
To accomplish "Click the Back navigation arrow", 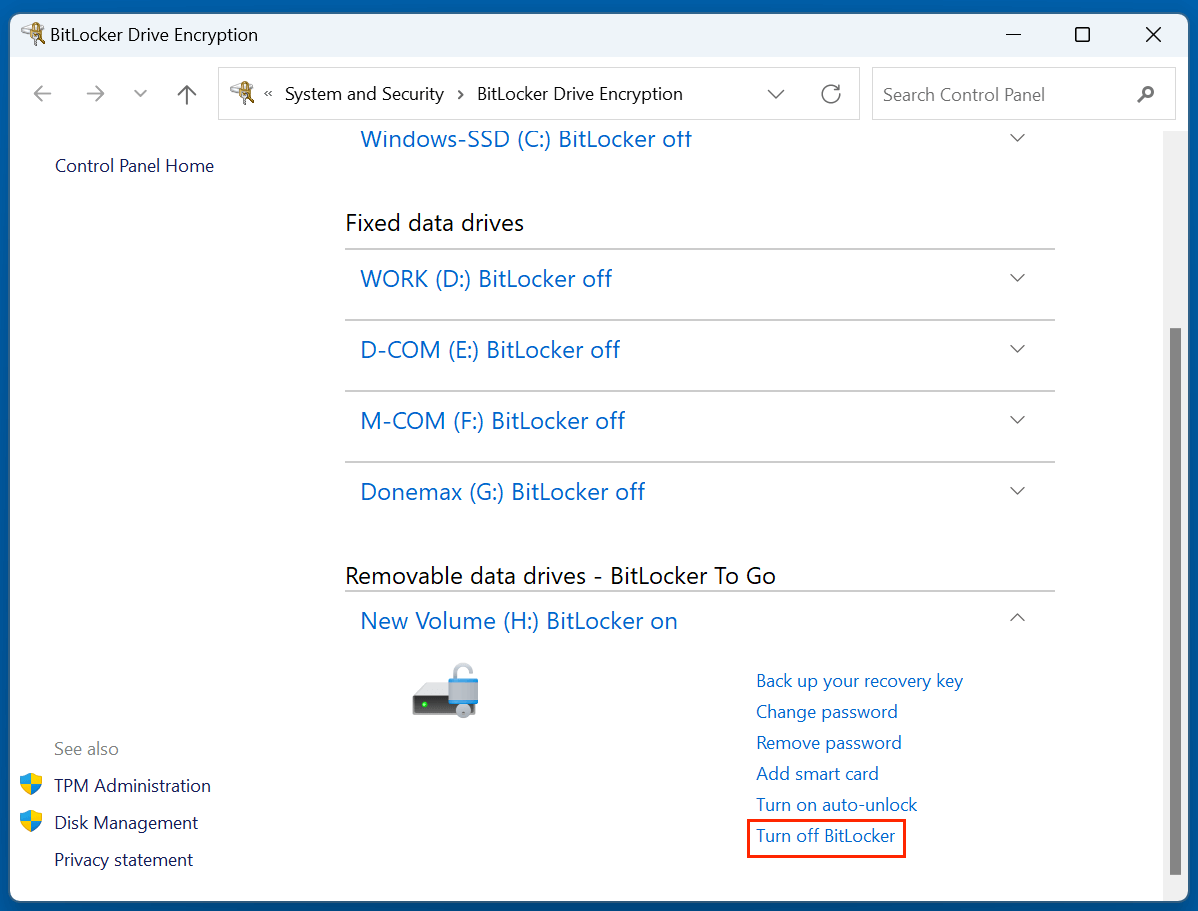I will point(42,93).
